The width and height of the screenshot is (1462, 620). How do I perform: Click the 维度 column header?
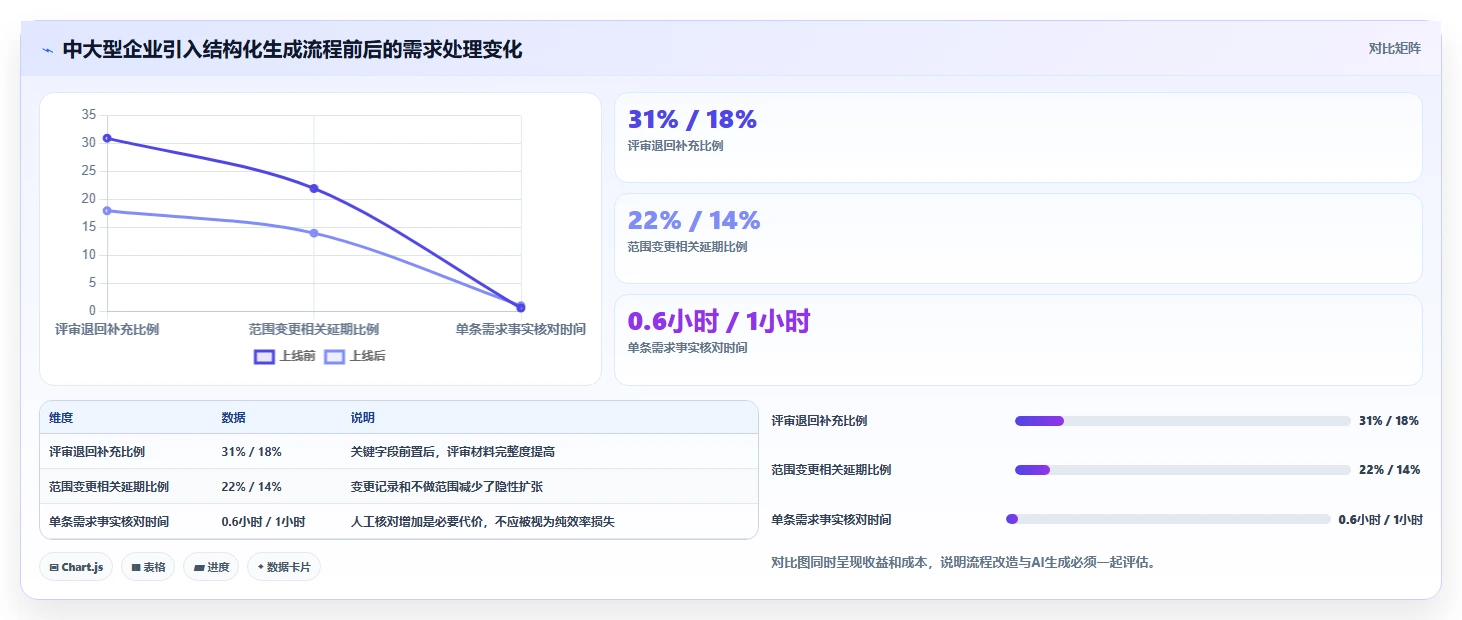point(61,418)
